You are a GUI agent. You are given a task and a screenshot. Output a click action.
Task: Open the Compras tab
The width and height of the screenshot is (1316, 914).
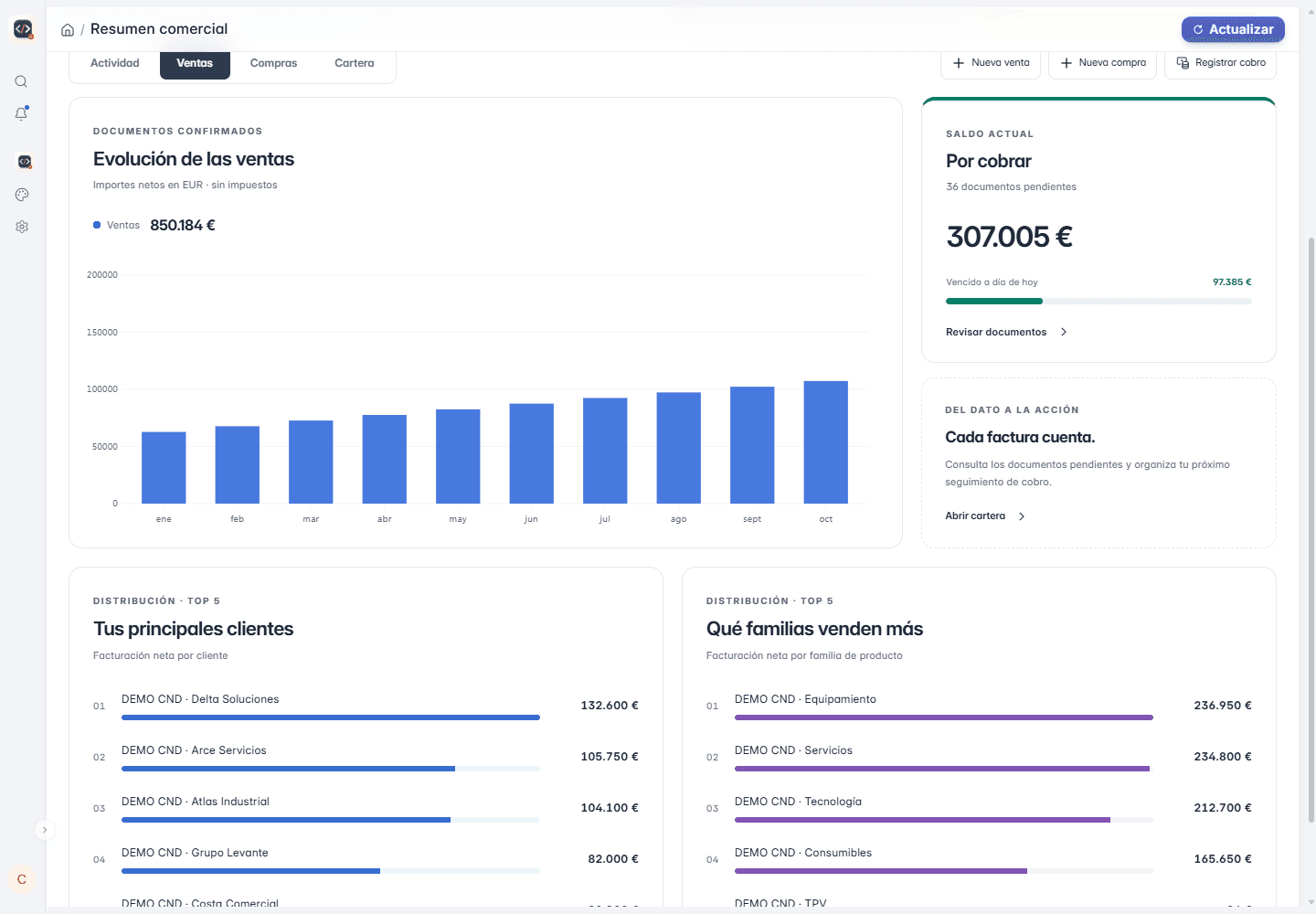(x=273, y=63)
